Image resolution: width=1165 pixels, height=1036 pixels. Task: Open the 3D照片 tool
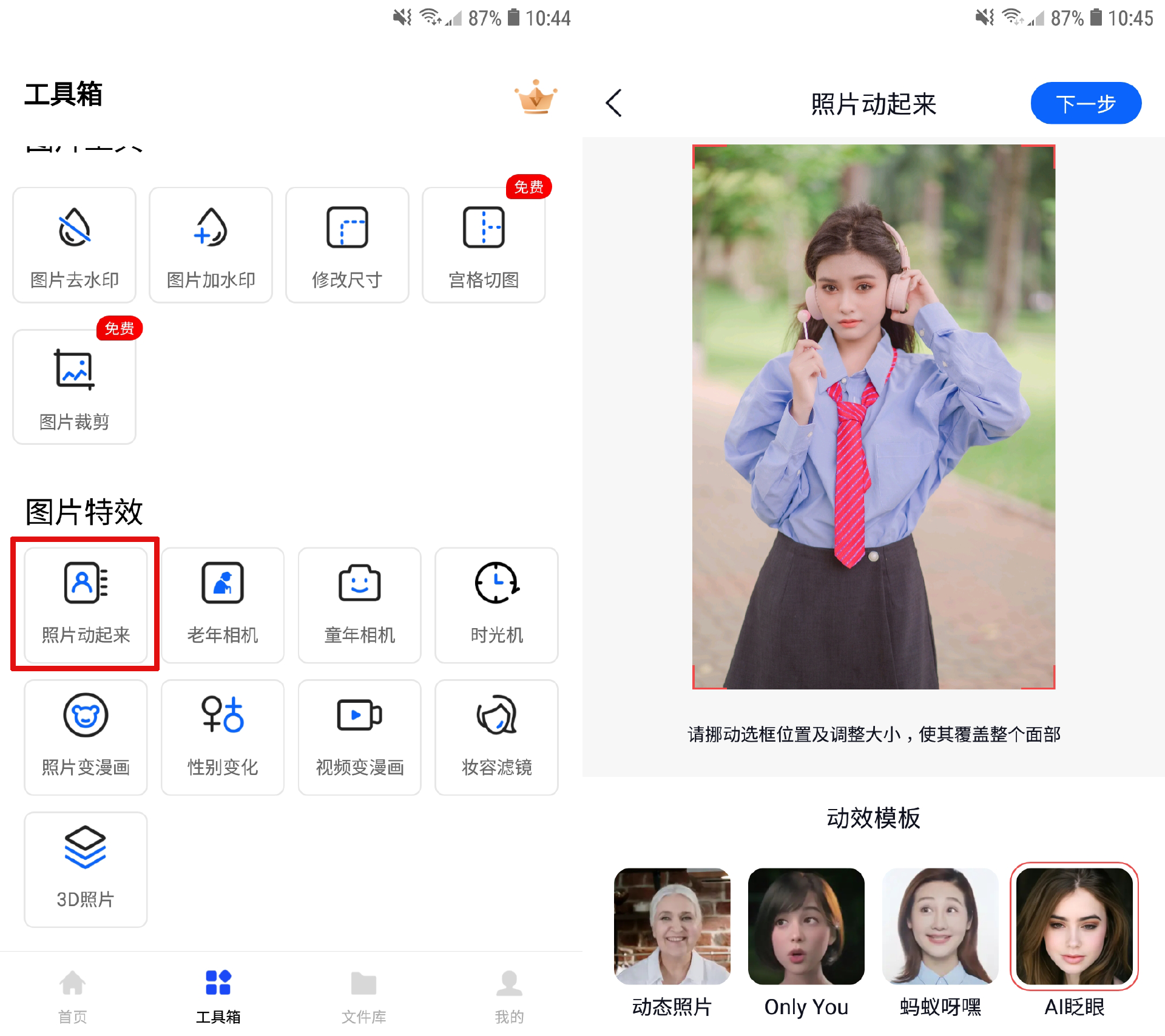[86, 870]
